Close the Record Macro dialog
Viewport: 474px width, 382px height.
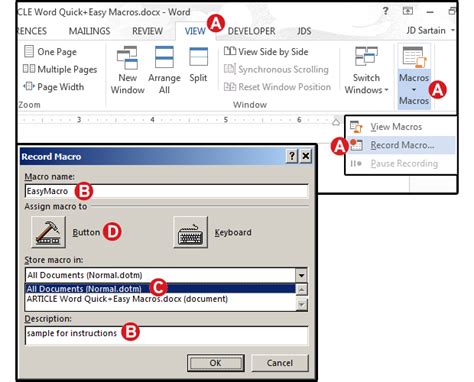point(306,156)
